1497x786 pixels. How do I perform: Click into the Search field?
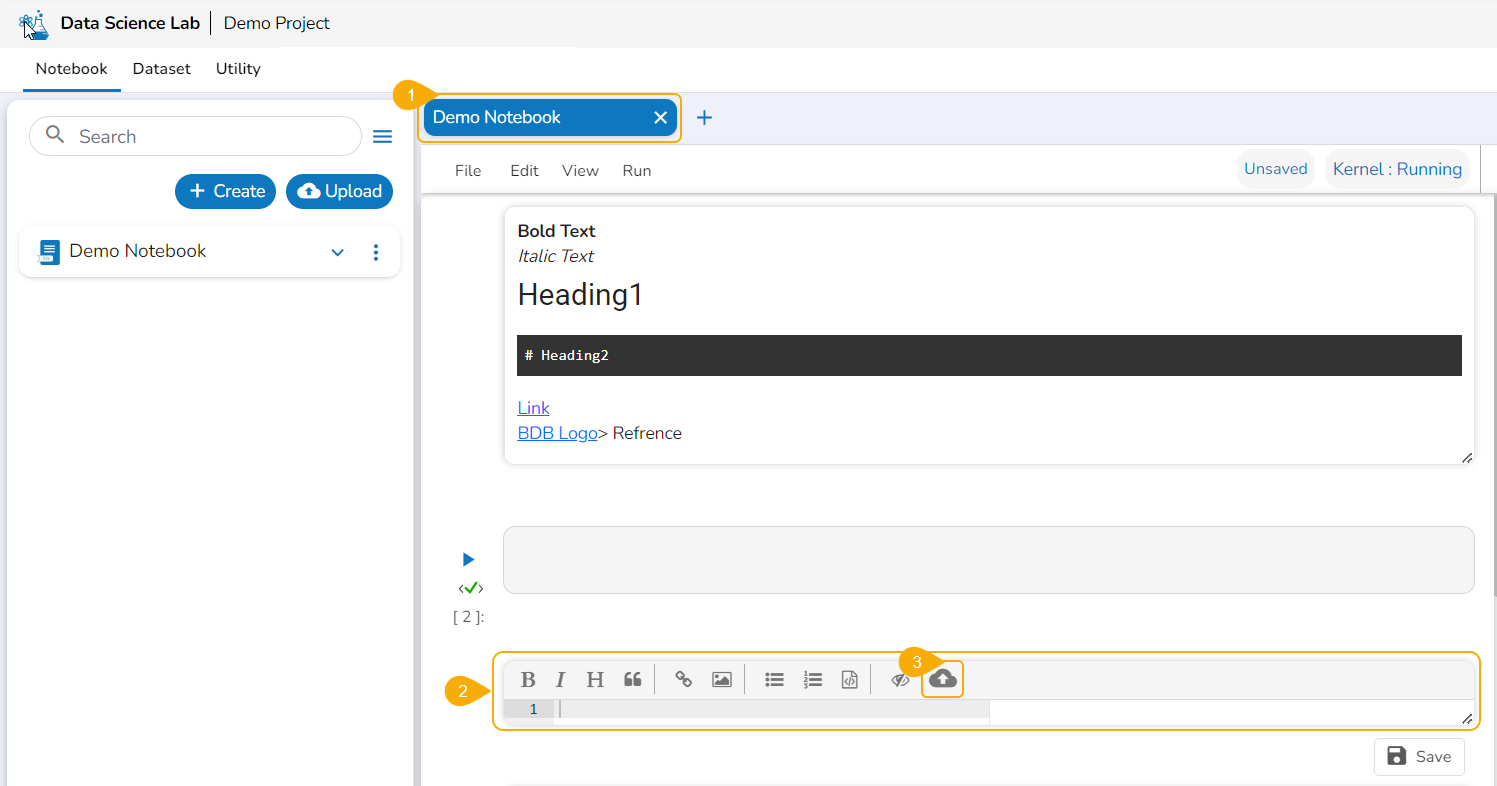coord(195,136)
